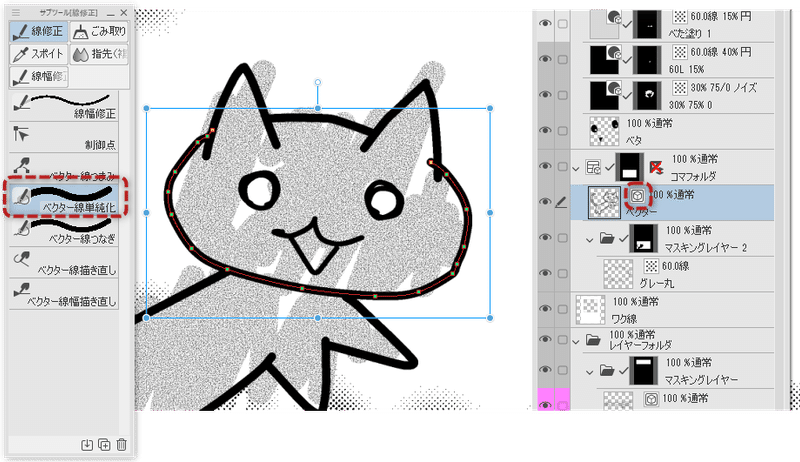The width and height of the screenshot is (800, 462).
Task: Select the ベクター線単純化 sub tool
Action: [x=65, y=199]
